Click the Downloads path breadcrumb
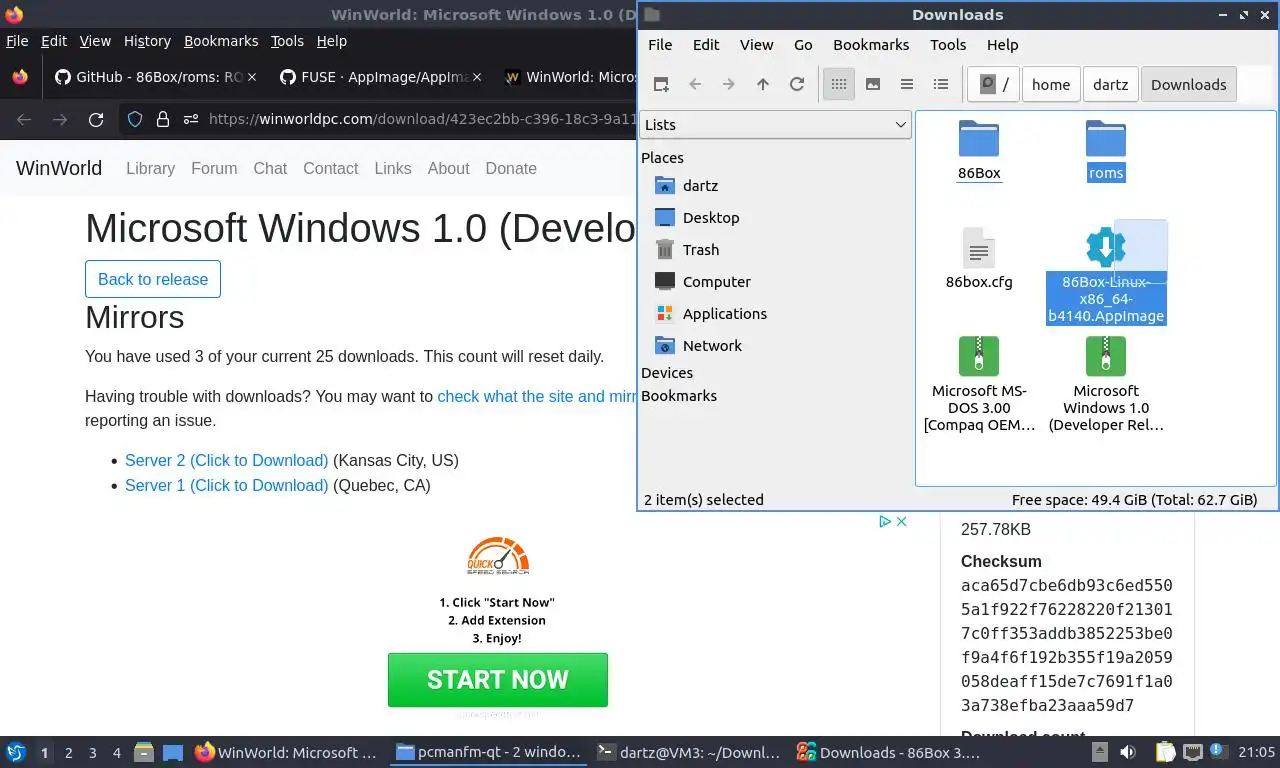The height and width of the screenshot is (768, 1280). coord(1188,84)
